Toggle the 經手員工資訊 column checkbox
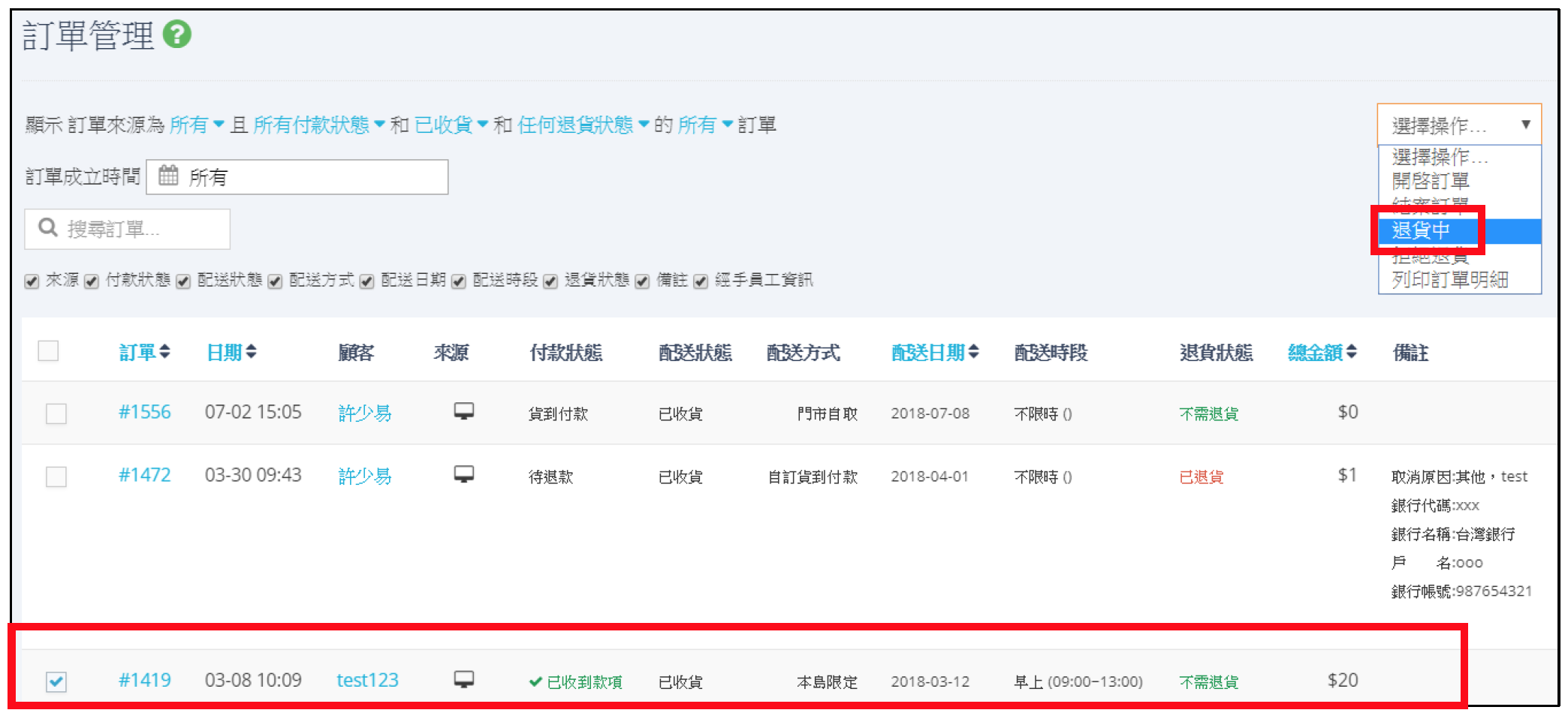This screenshot has width=1568, height=719. pos(701,281)
